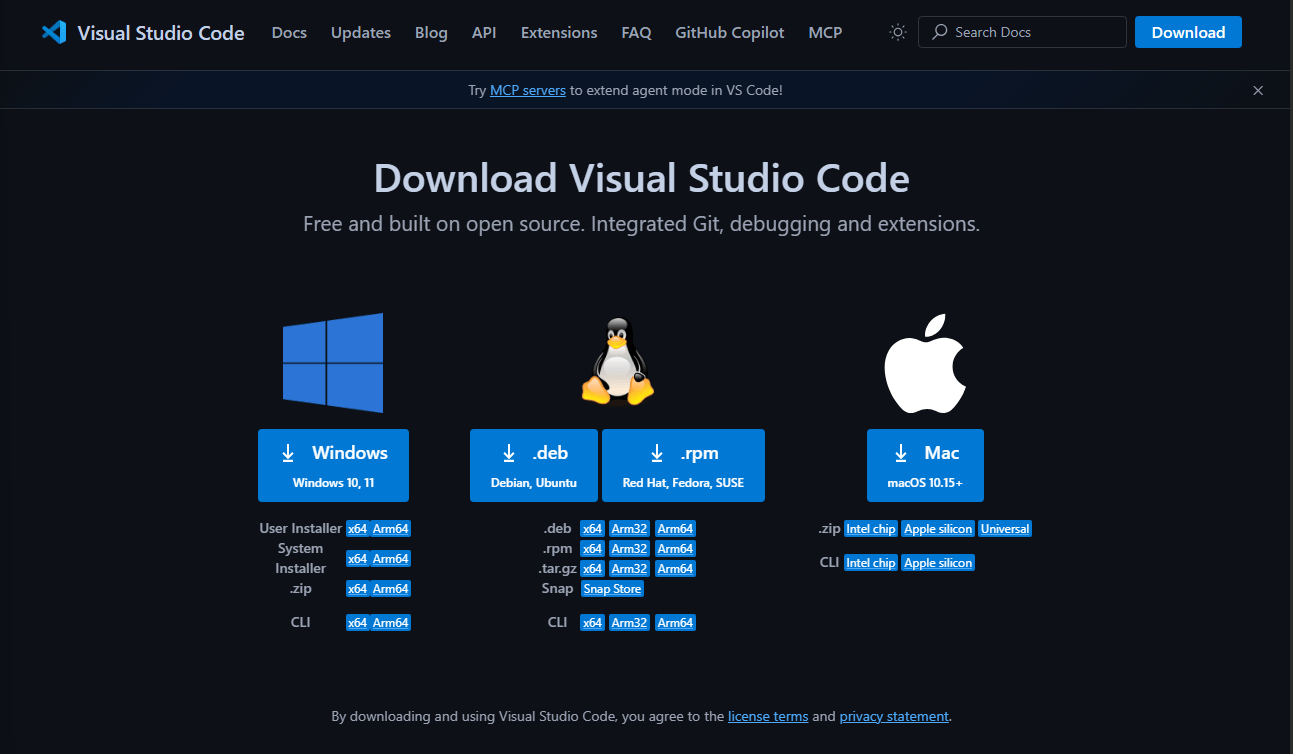Download the .rpm for Red Hat, Fedora, SUSE
1293x754 pixels.
point(683,465)
